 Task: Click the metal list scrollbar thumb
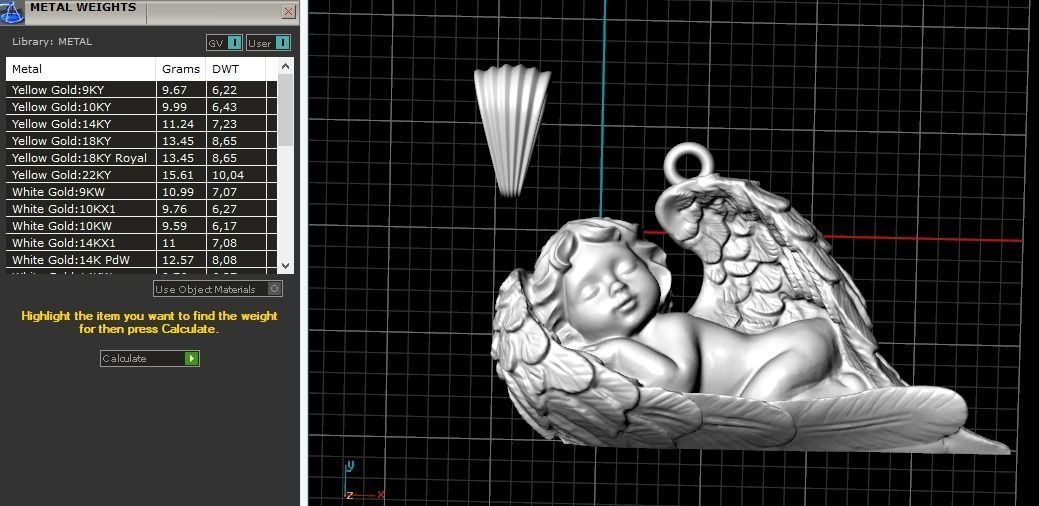285,110
